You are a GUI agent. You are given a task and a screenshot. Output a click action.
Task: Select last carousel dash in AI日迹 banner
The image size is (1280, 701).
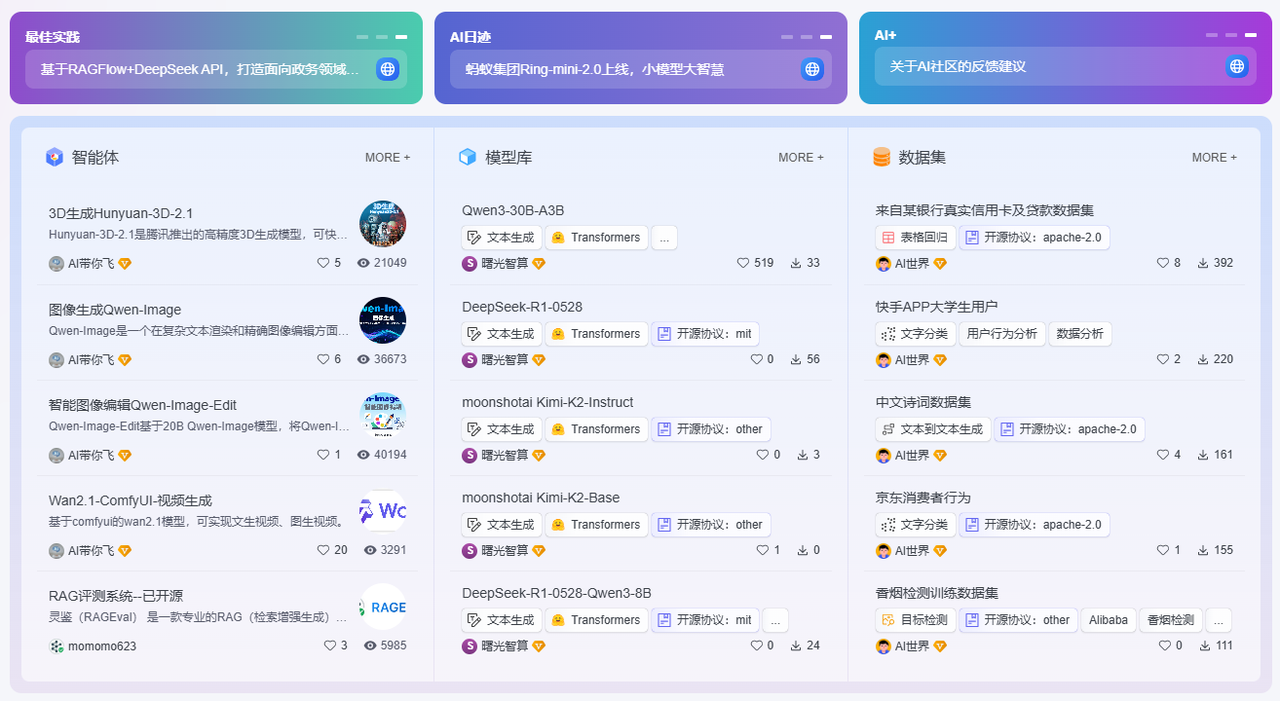point(826,37)
